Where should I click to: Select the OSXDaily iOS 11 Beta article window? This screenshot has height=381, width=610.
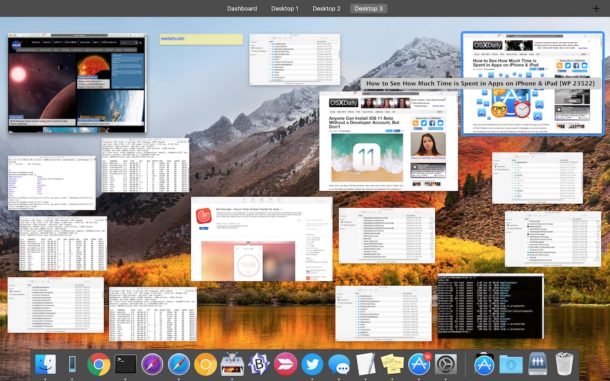point(388,141)
